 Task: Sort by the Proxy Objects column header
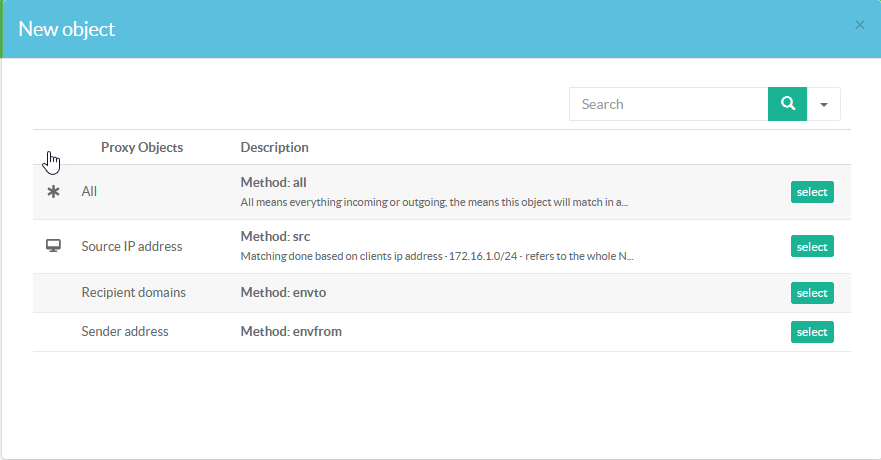pos(142,147)
